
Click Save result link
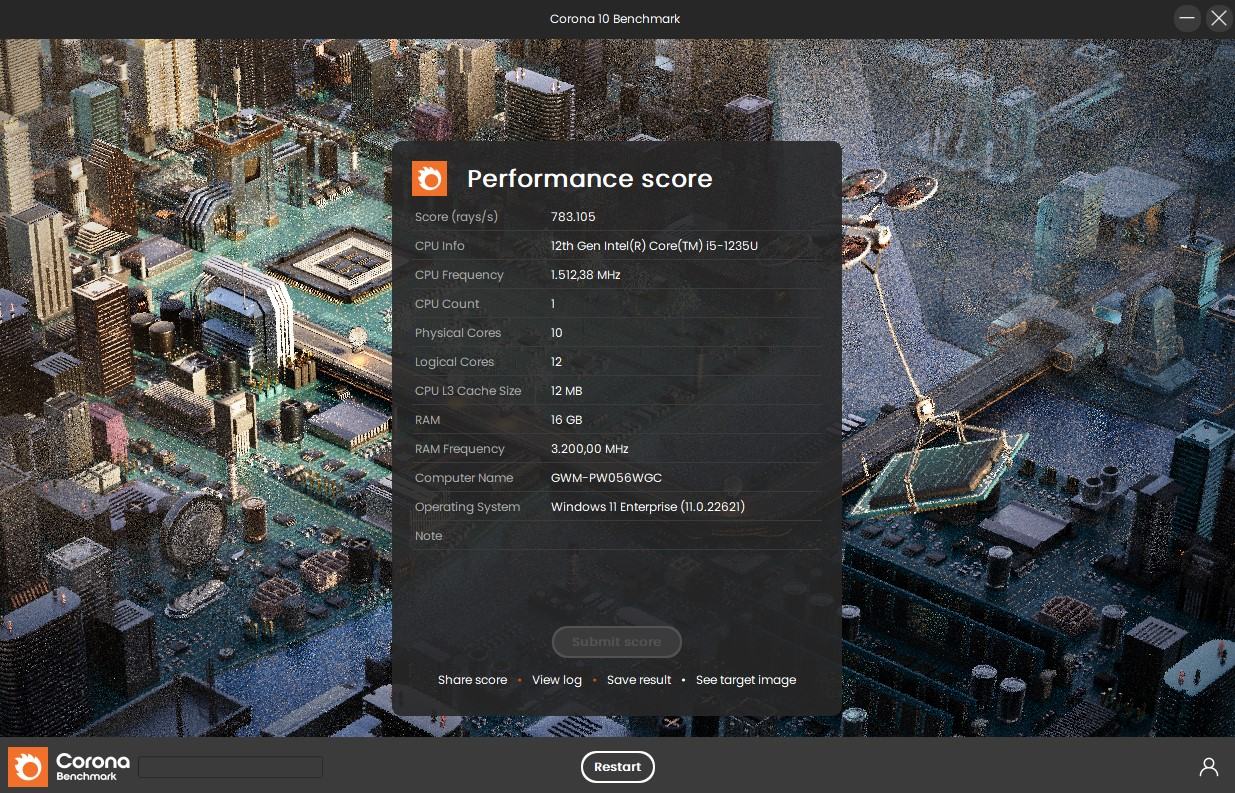pyautogui.click(x=639, y=680)
